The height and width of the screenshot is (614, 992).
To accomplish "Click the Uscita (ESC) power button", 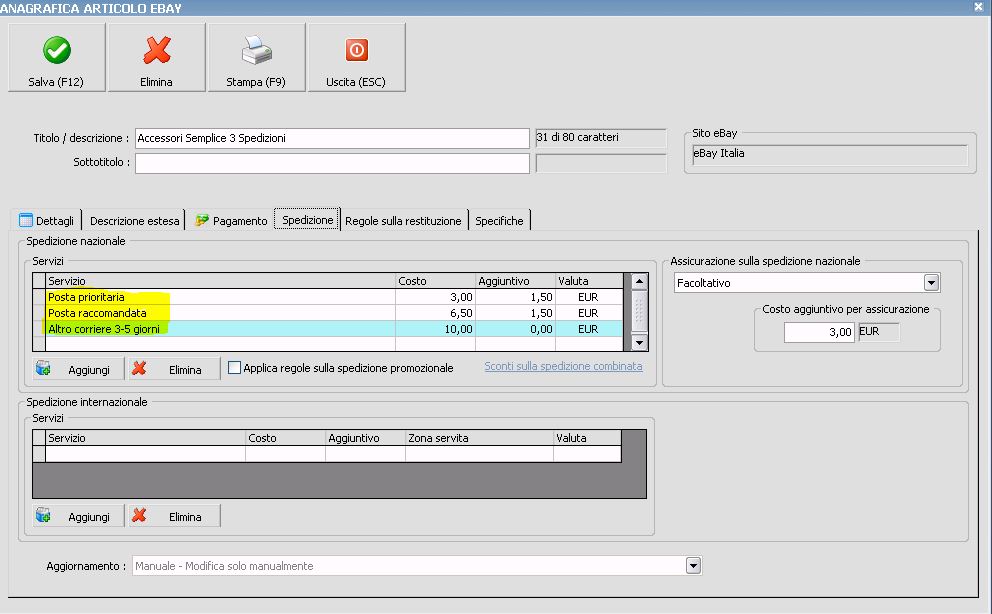I will click(356, 58).
